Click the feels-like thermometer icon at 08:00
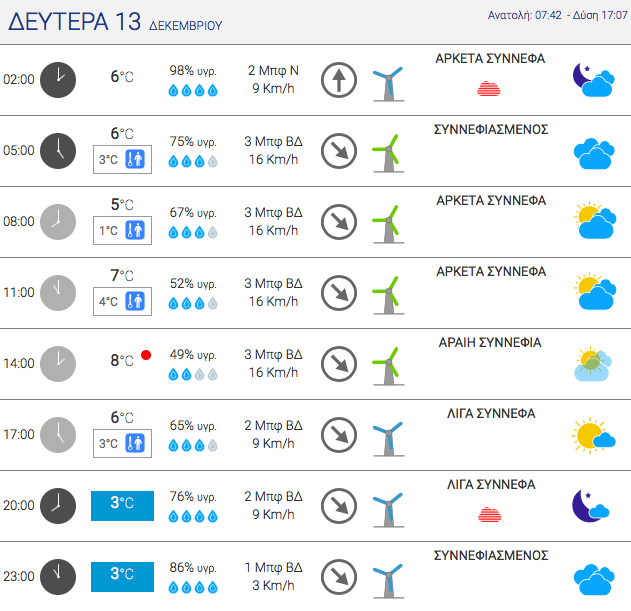Image resolution: width=631 pixels, height=611 pixels. [x=135, y=231]
